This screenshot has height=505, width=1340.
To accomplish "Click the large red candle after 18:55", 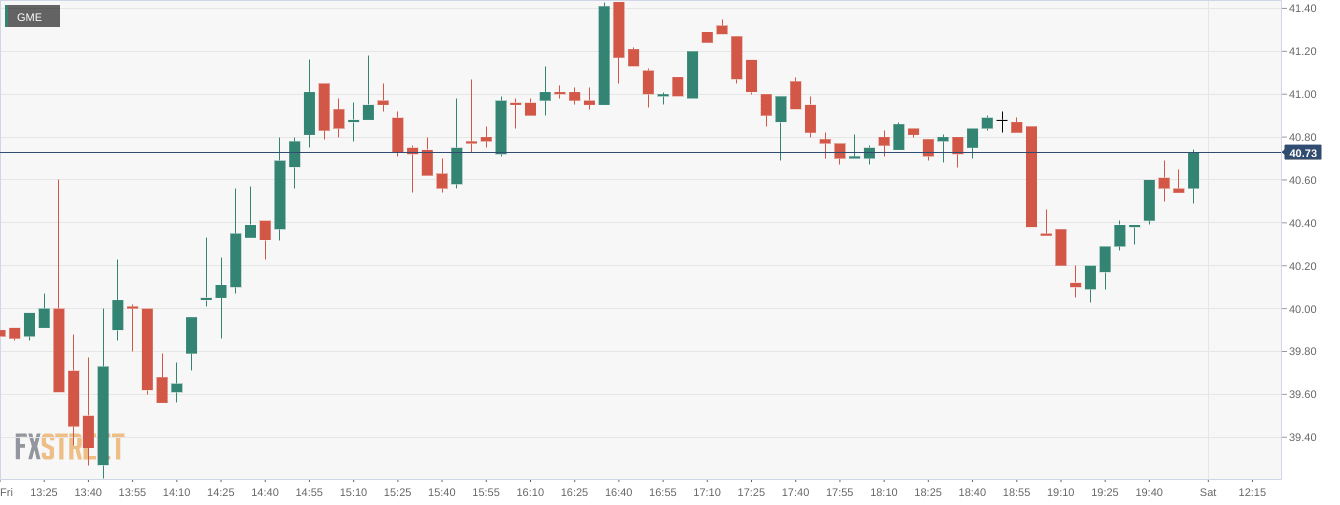I will [x=1031, y=176].
